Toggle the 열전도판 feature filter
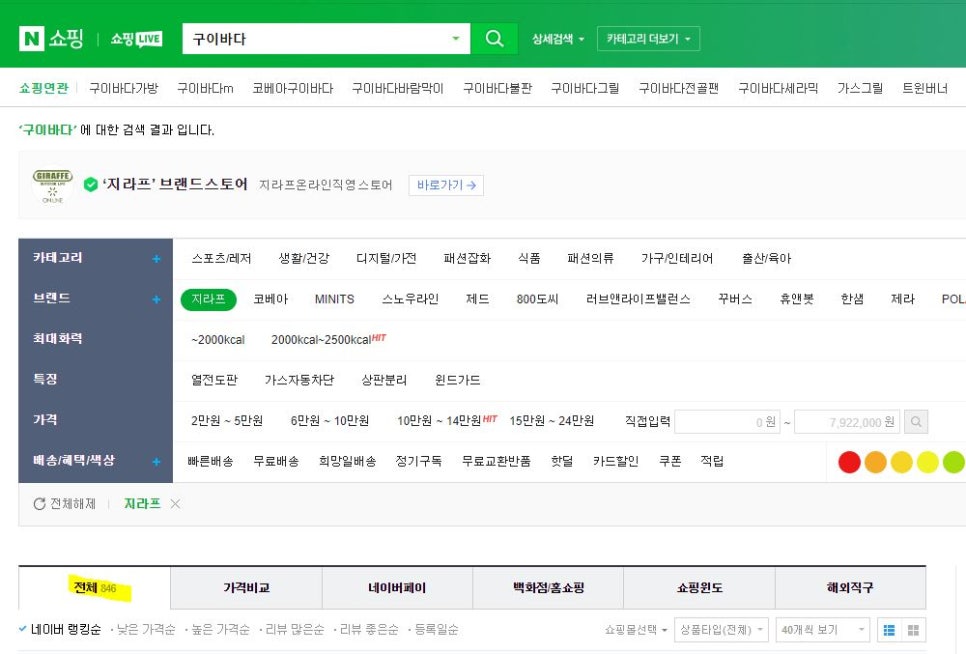Screen dimensions: 966x654 pos(214,380)
